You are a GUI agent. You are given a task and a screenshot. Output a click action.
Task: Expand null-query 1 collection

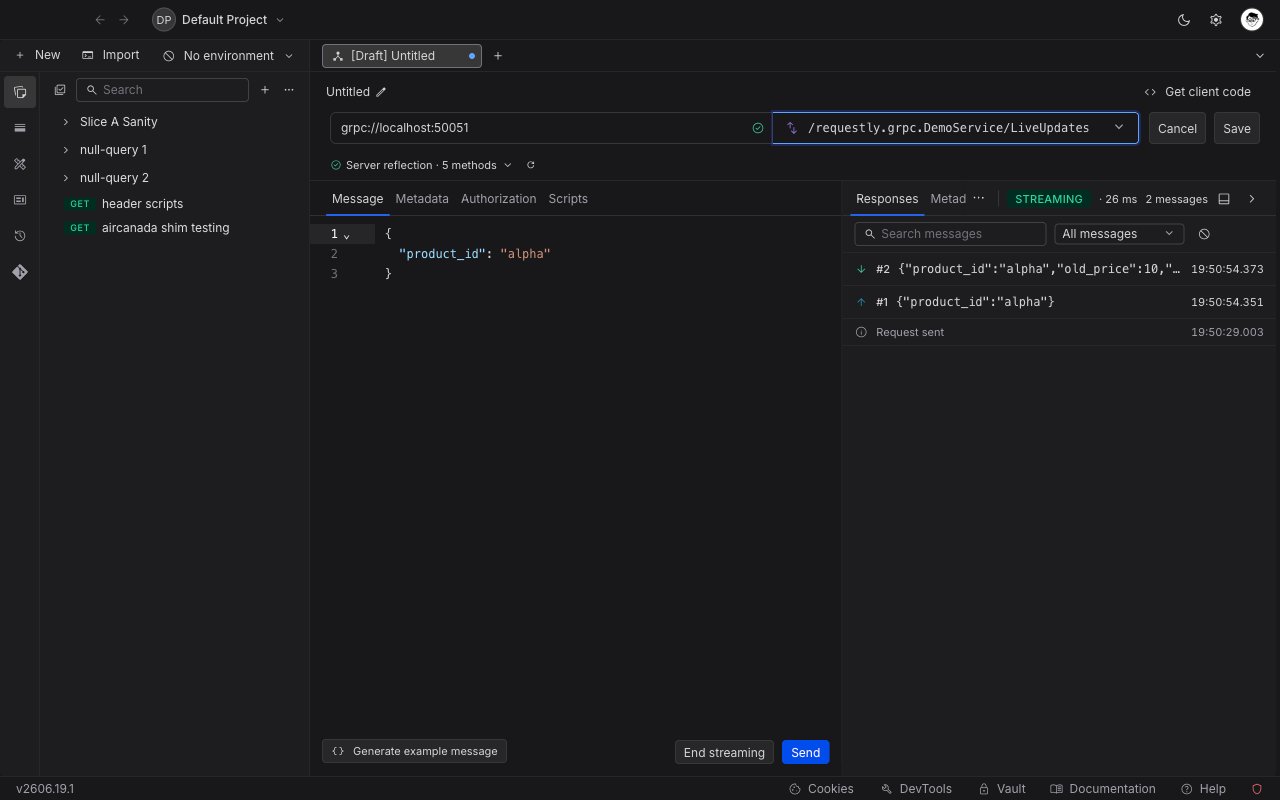(x=66, y=150)
